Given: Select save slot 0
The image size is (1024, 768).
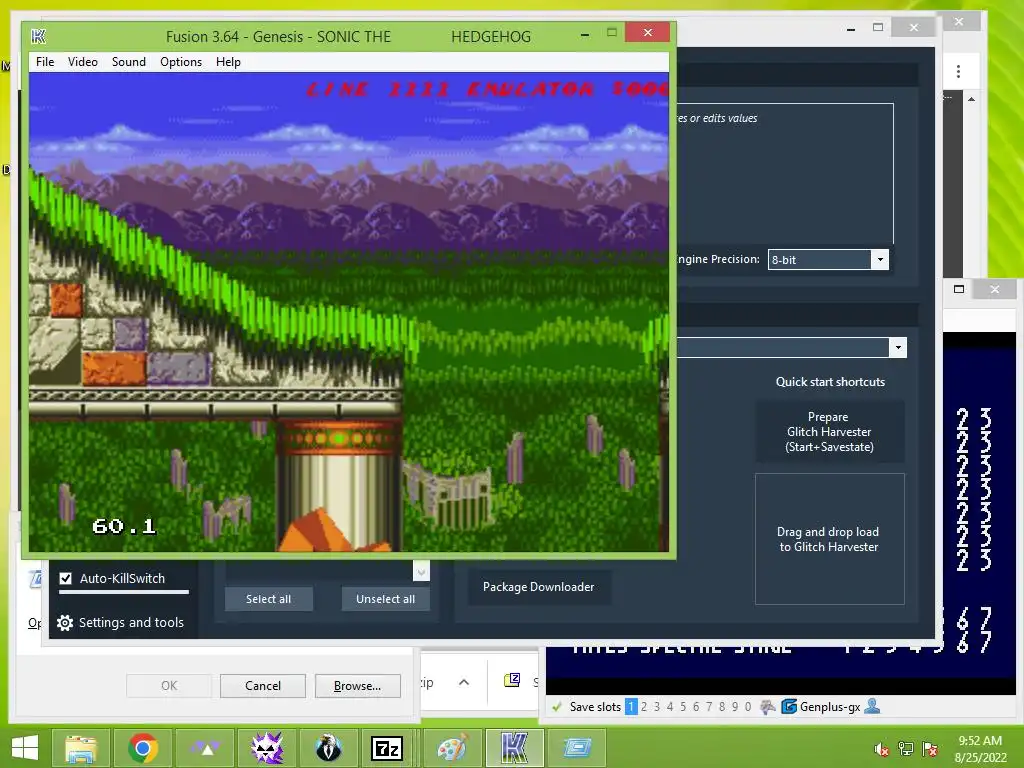Looking at the screenshot, I should click(x=748, y=707).
